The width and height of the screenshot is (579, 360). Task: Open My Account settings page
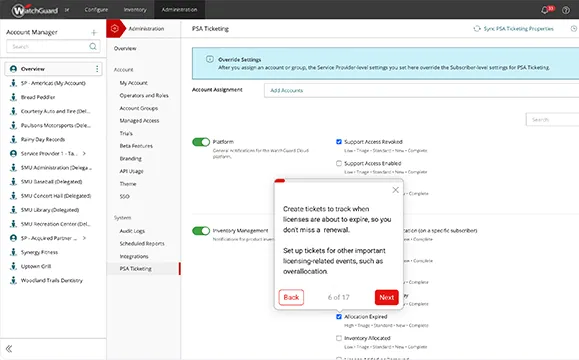pos(134,83)
